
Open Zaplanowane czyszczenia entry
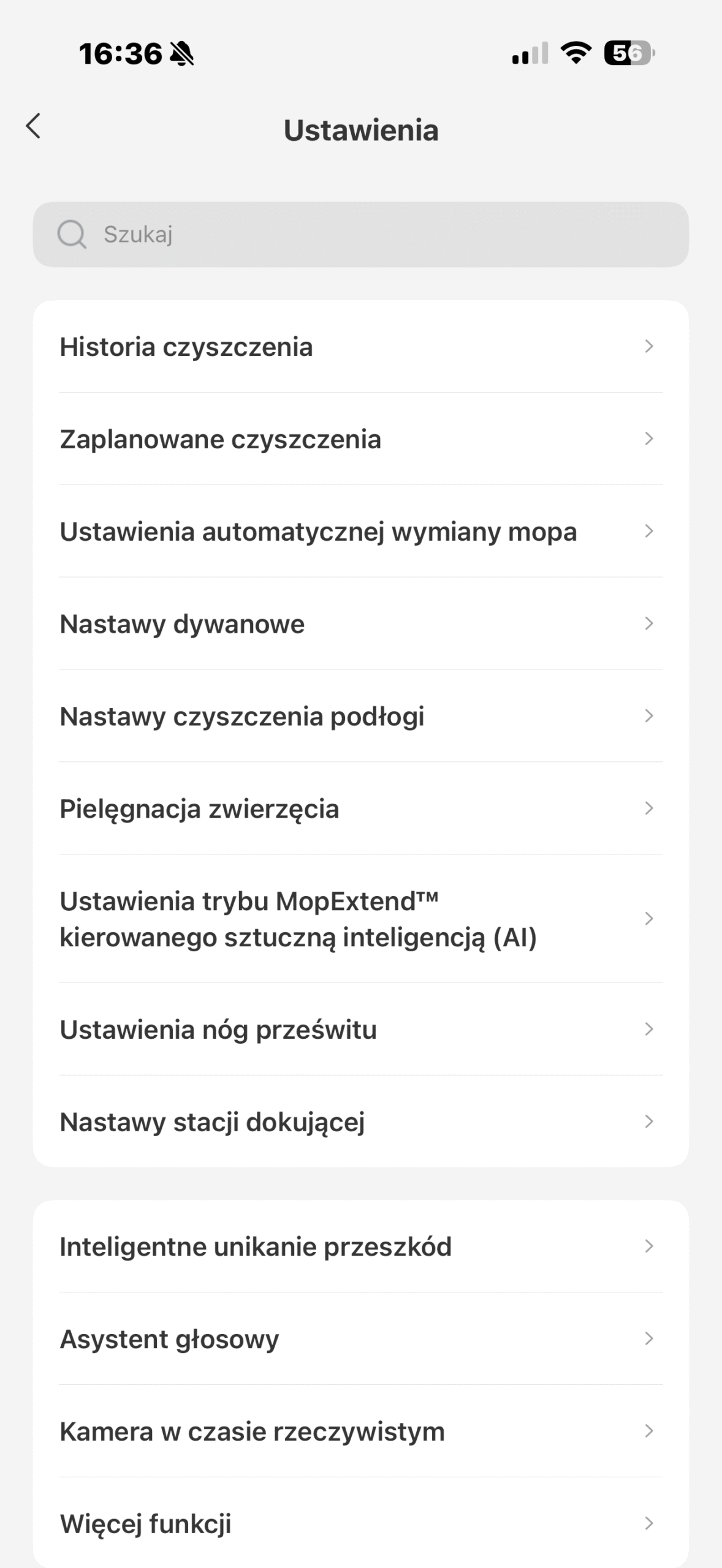pos(221,439)
